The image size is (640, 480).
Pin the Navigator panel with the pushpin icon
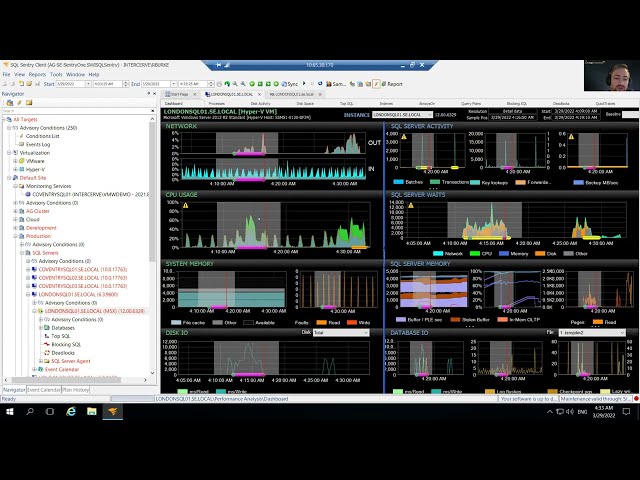point(149,94)
